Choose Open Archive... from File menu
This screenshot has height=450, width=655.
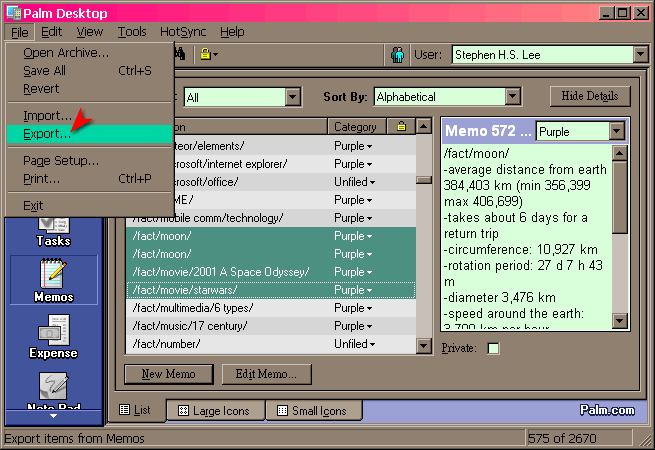point(89,53)
